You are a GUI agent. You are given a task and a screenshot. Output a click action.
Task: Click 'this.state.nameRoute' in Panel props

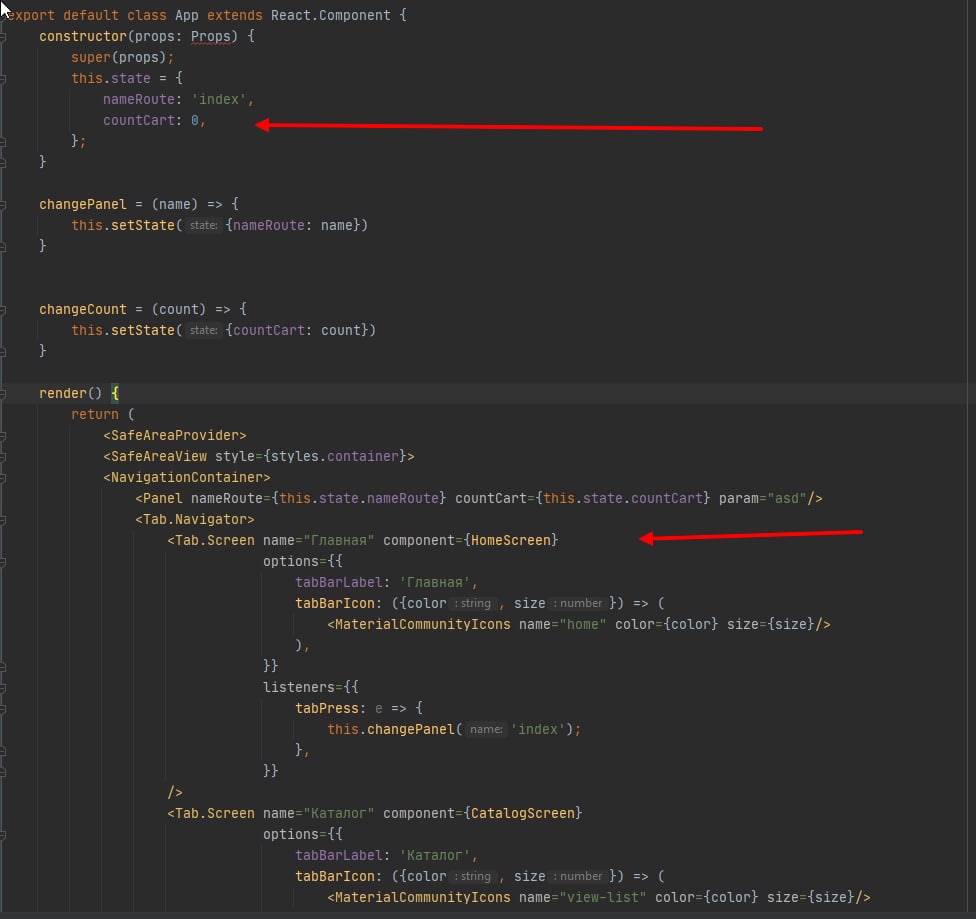pos(359,498)
